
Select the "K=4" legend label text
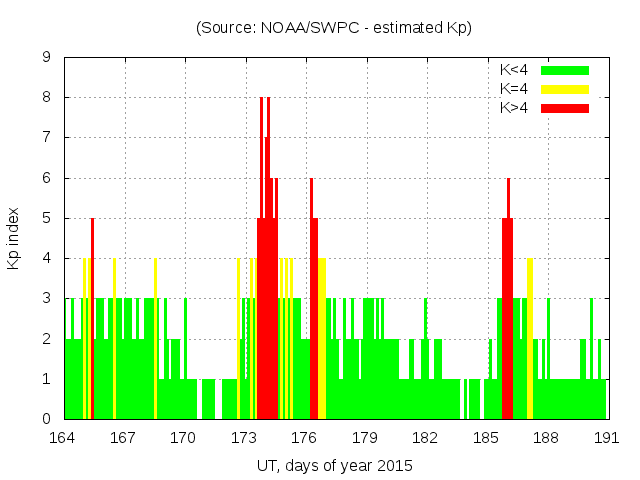(514, 89)
